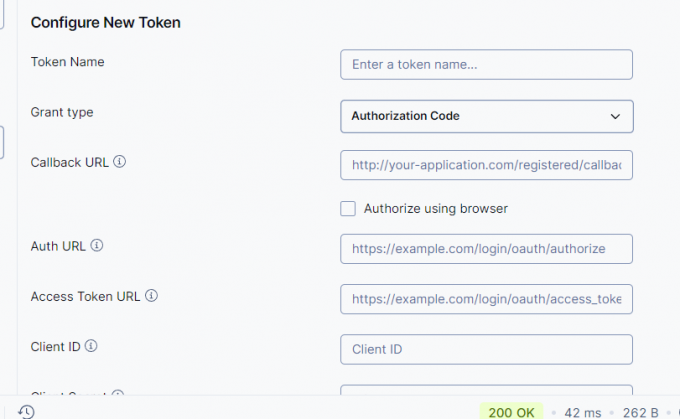Screen dimensions: 680x419
Task: Enable the Authorize using browser checkbox
Action: (x=348, y=209)
